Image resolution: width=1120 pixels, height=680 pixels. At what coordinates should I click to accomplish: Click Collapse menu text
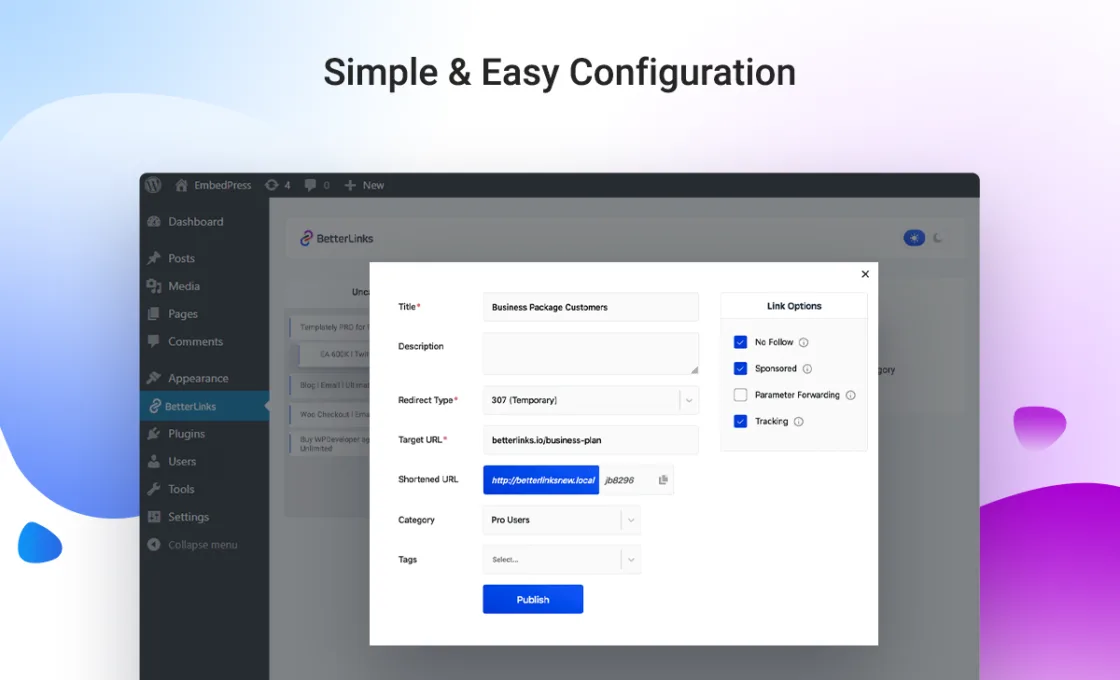(203, 544)
